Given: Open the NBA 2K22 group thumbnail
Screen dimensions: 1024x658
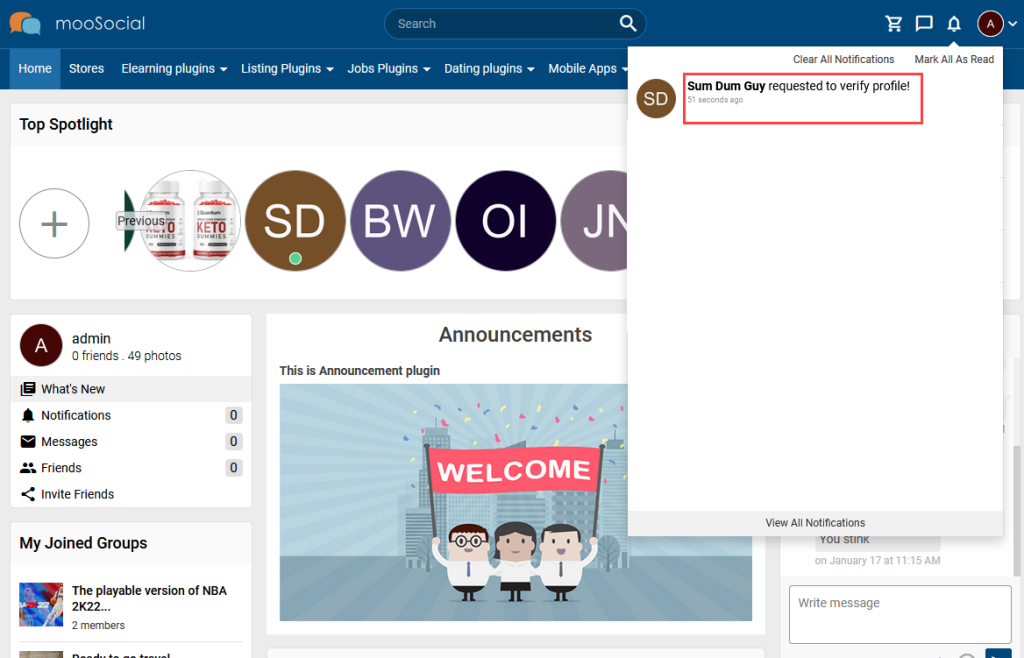Looking at the screenshot, I should click(41, 604).
